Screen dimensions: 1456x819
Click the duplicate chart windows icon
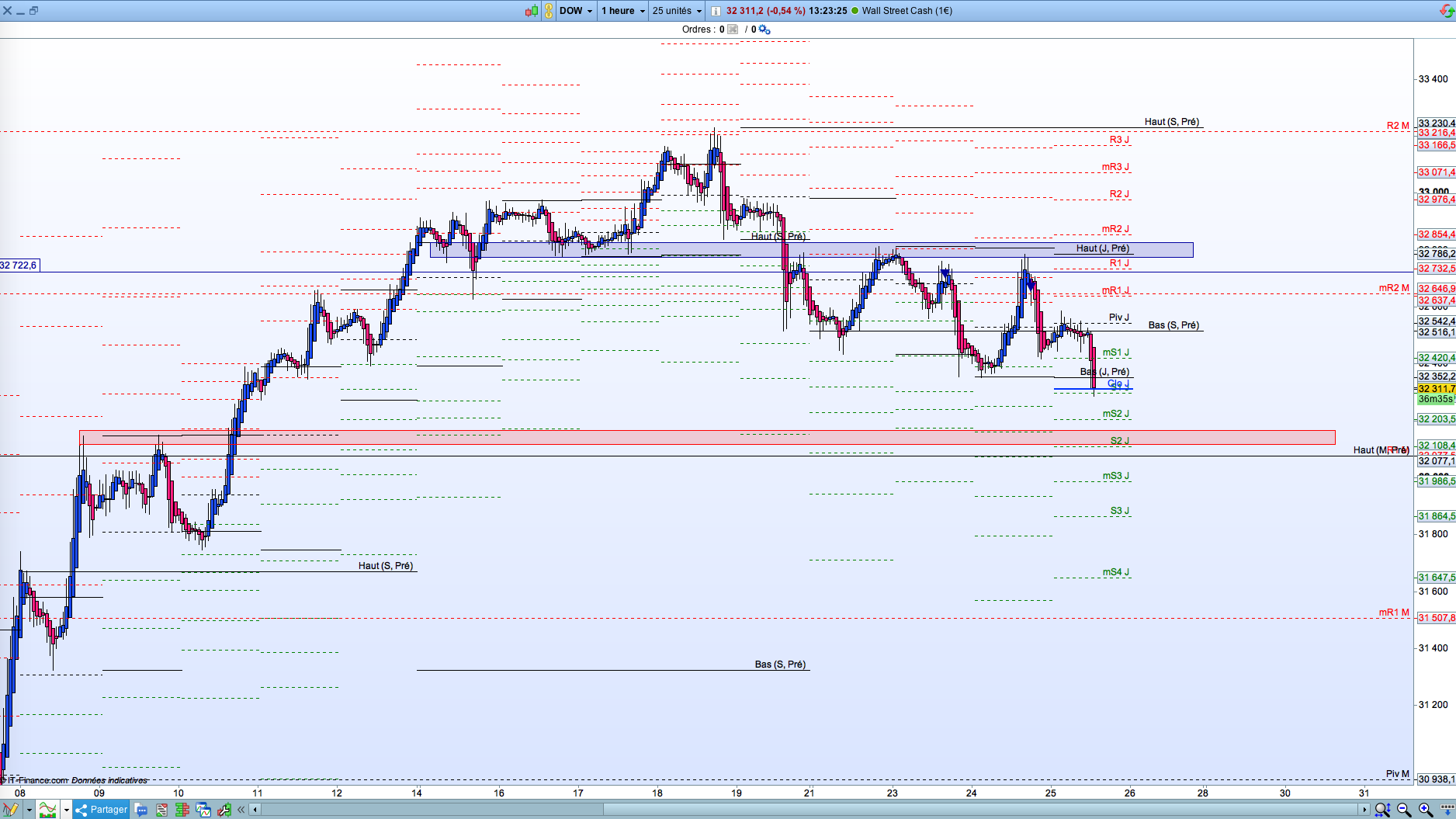tap(203, 810)
